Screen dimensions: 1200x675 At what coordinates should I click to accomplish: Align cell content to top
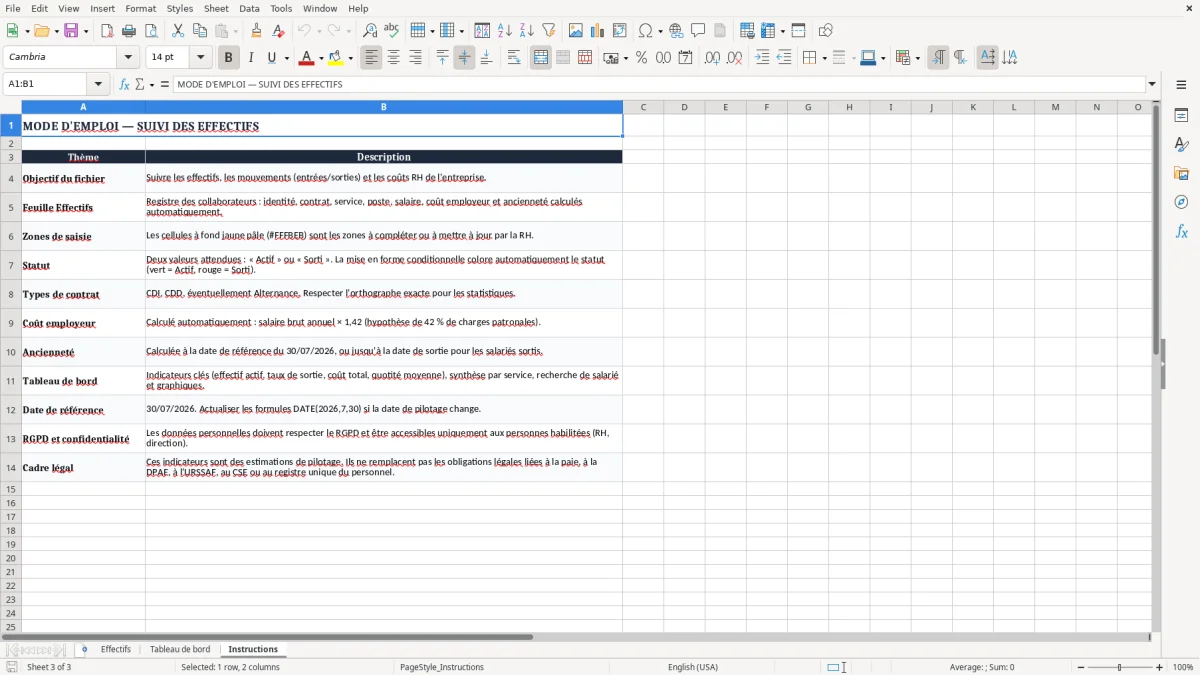tap(442, 58)
